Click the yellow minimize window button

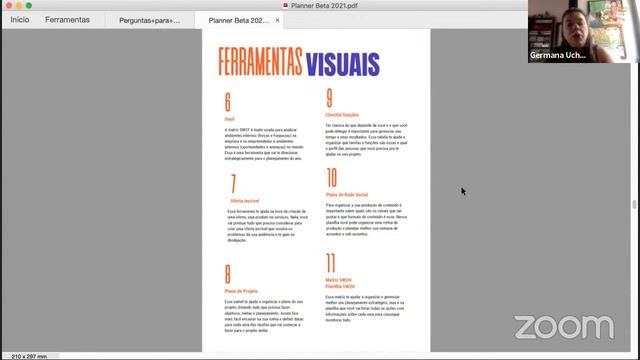[x=19, y=5]
